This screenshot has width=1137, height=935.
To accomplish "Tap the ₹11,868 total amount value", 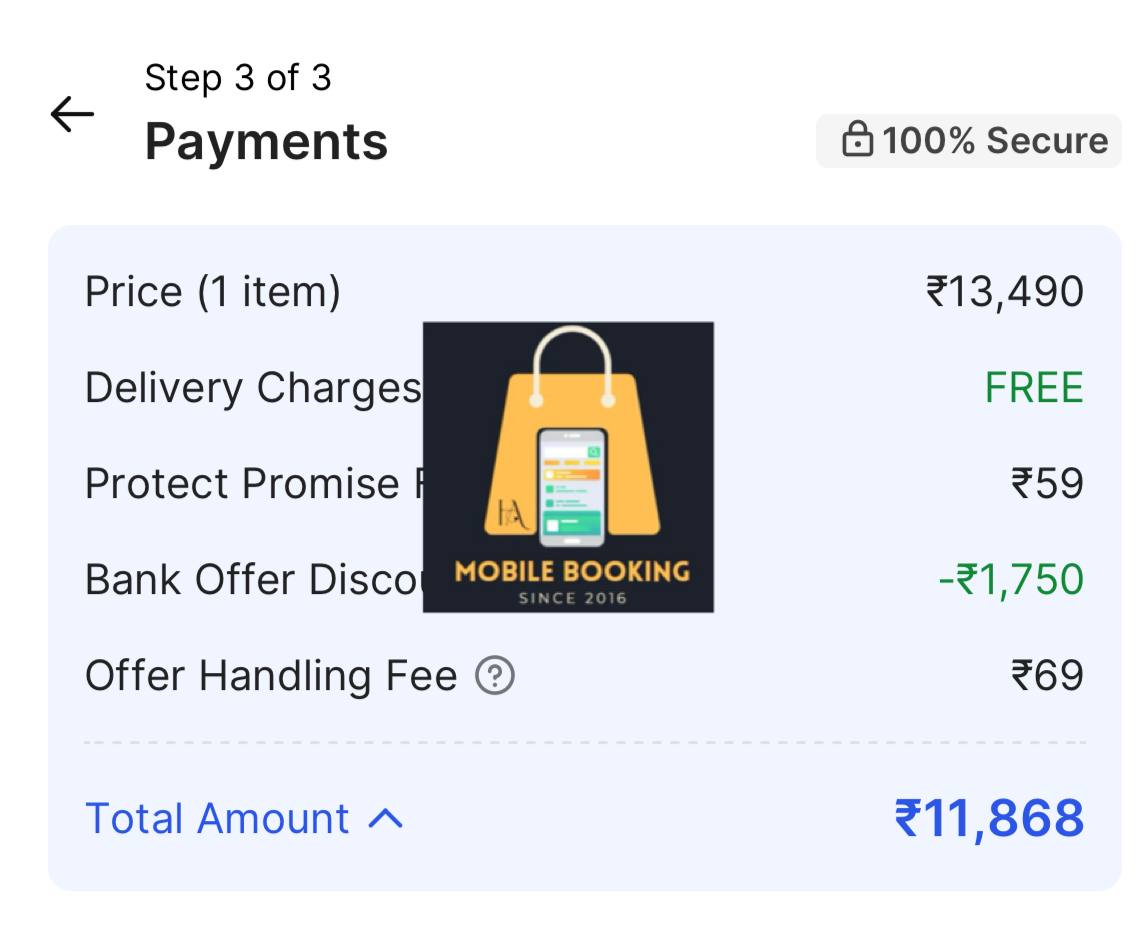I will 989,818.
